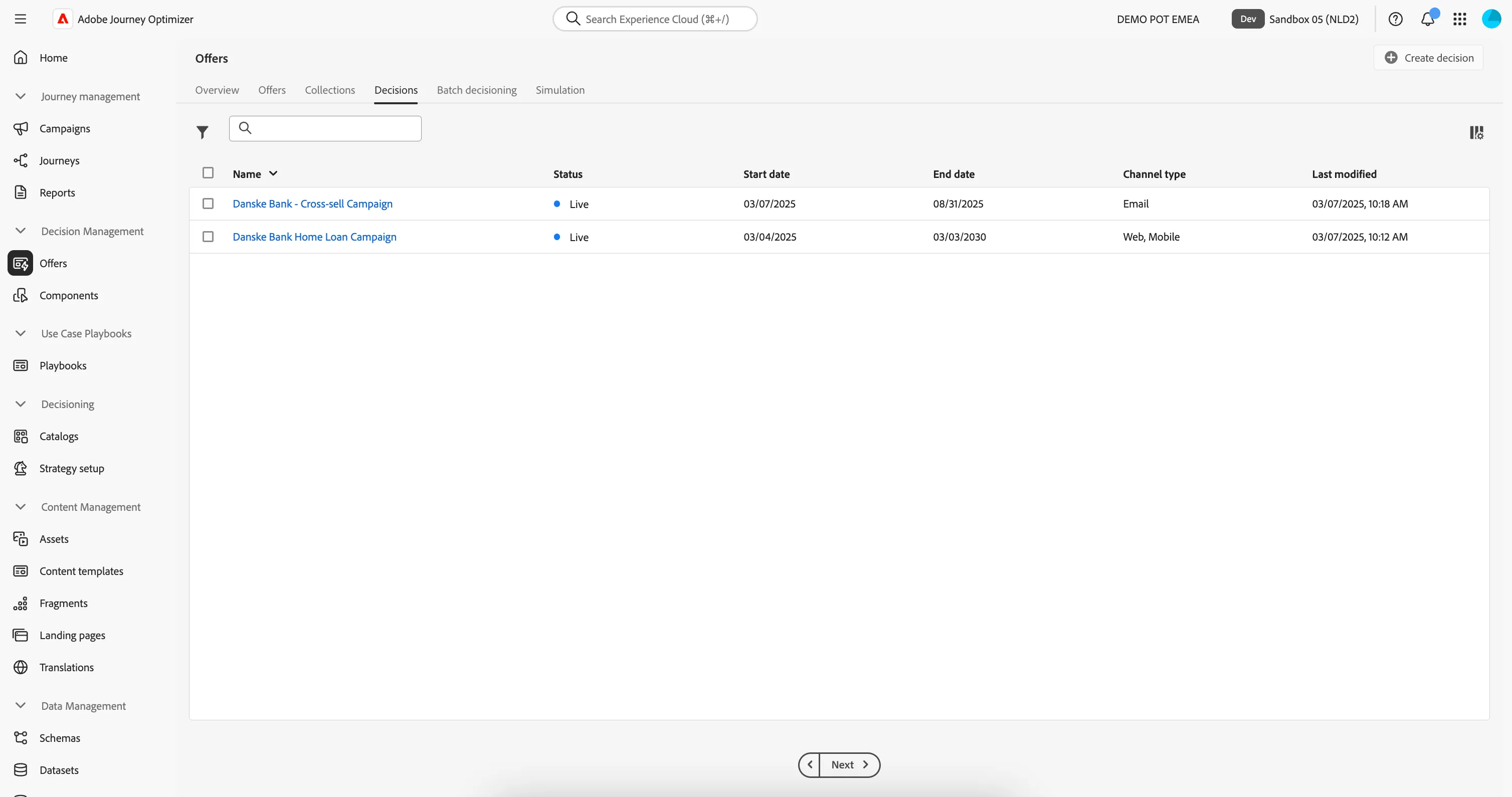Viewport: 1512px width, 797px height.
Task: Click the Next page button
Action: pos(849,765)
